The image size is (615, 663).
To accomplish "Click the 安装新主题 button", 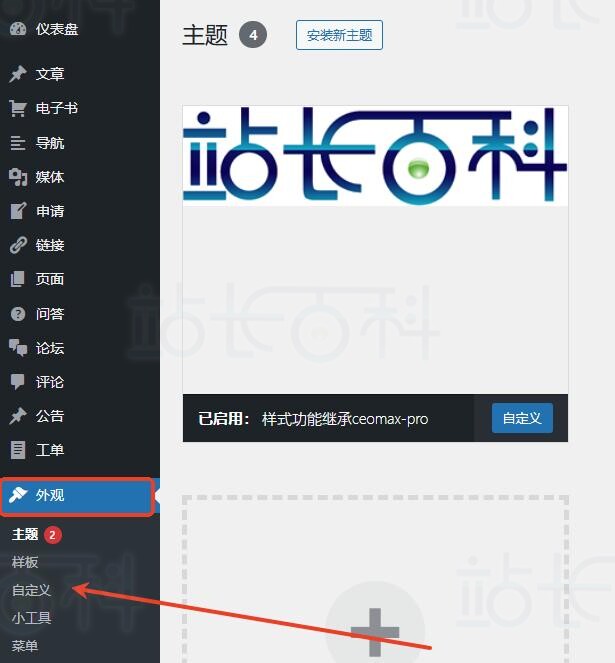I will point(339,35).
